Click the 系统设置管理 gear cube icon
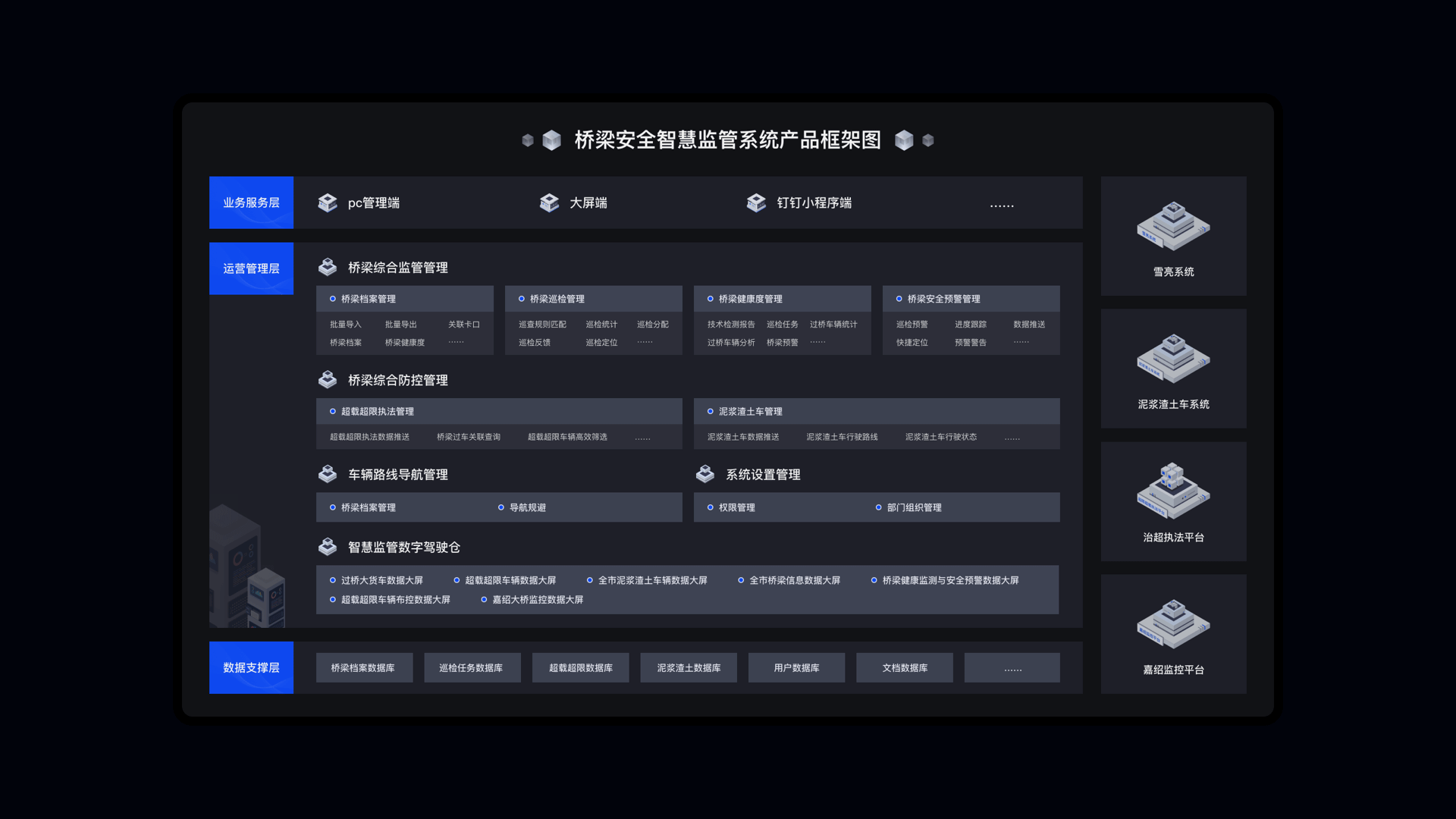Image resolution: width=1456 pixels, height=819 pixels. click(x=704, y=474)
